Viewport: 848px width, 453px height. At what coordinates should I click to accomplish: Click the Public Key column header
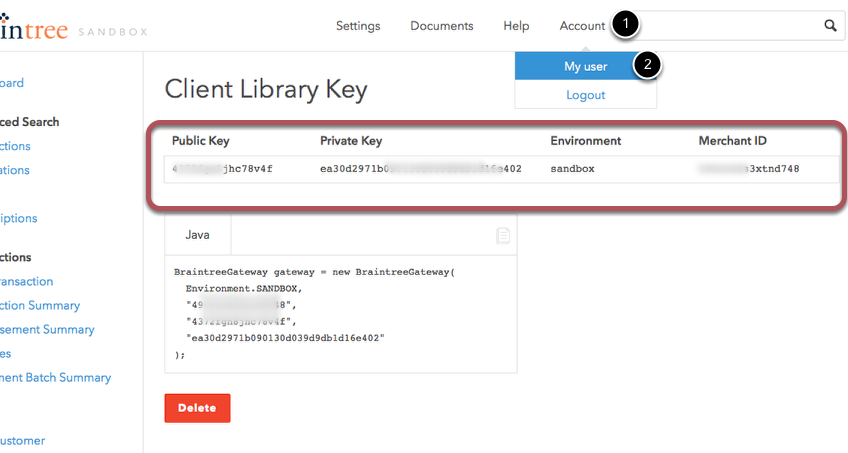[x=201, y=141]
